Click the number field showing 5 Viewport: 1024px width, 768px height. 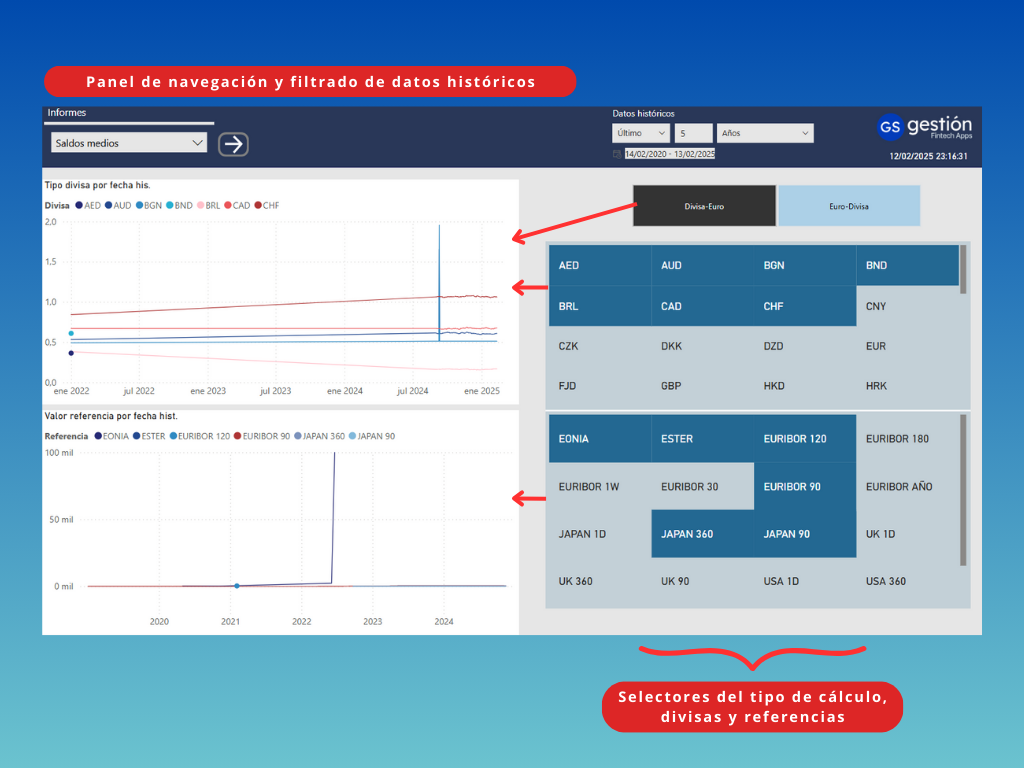[694, 133]
